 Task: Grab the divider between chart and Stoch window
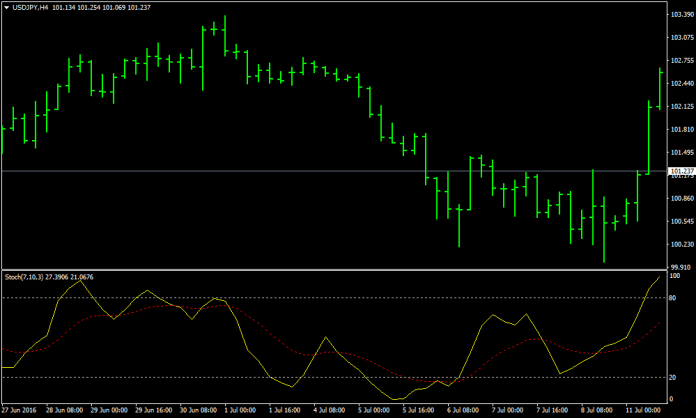click(x=330, y=270)
